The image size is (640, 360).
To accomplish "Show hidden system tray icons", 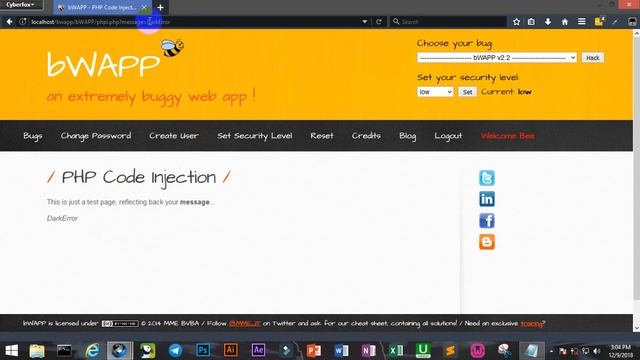I will (551, 351).
